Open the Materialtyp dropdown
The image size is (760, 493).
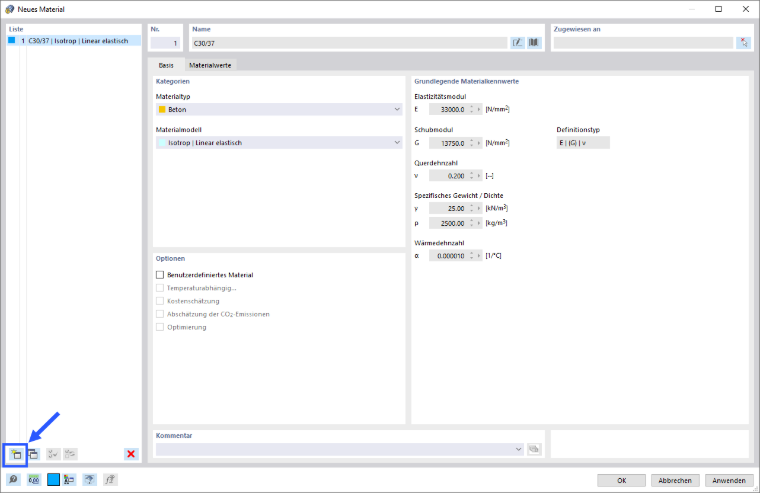(279, 110)
